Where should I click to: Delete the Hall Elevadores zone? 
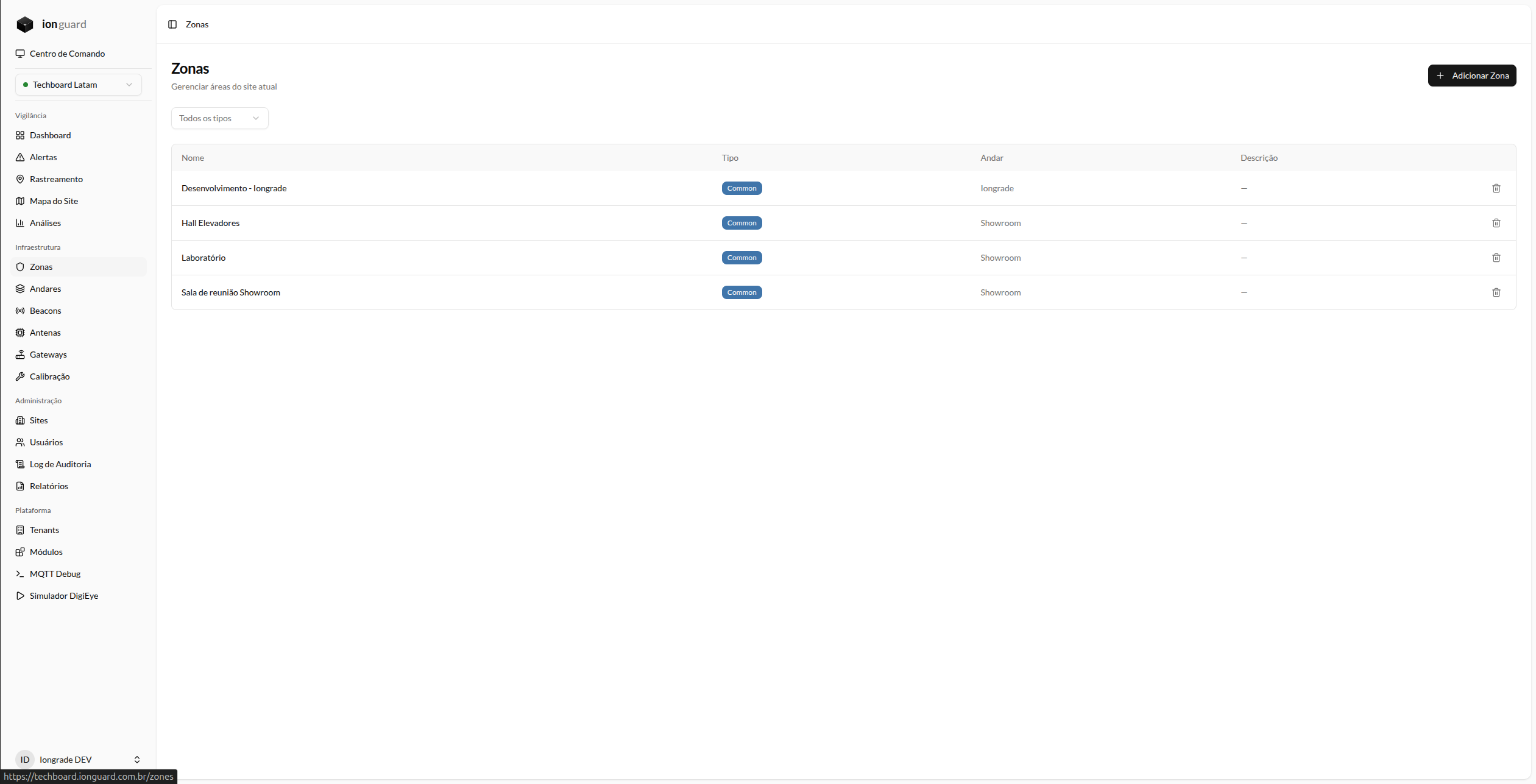pyautogui.click(x=1496, y=223)
